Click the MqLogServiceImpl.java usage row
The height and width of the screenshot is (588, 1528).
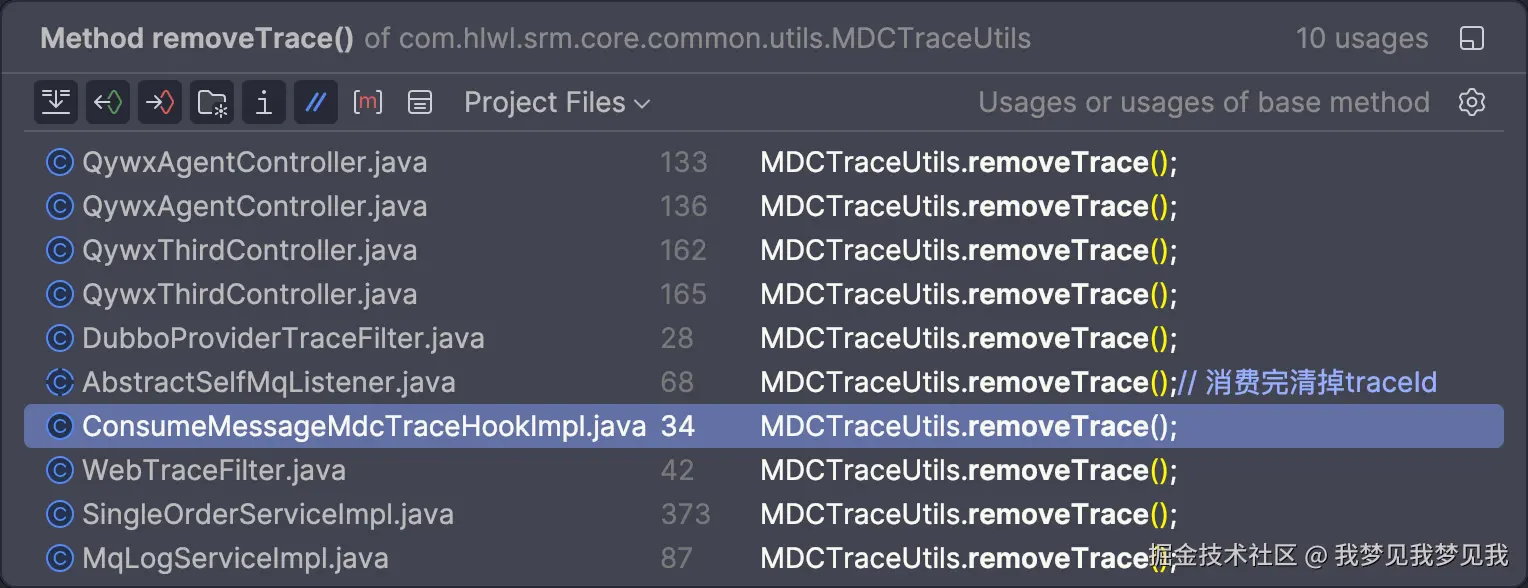tap(764, 558)
